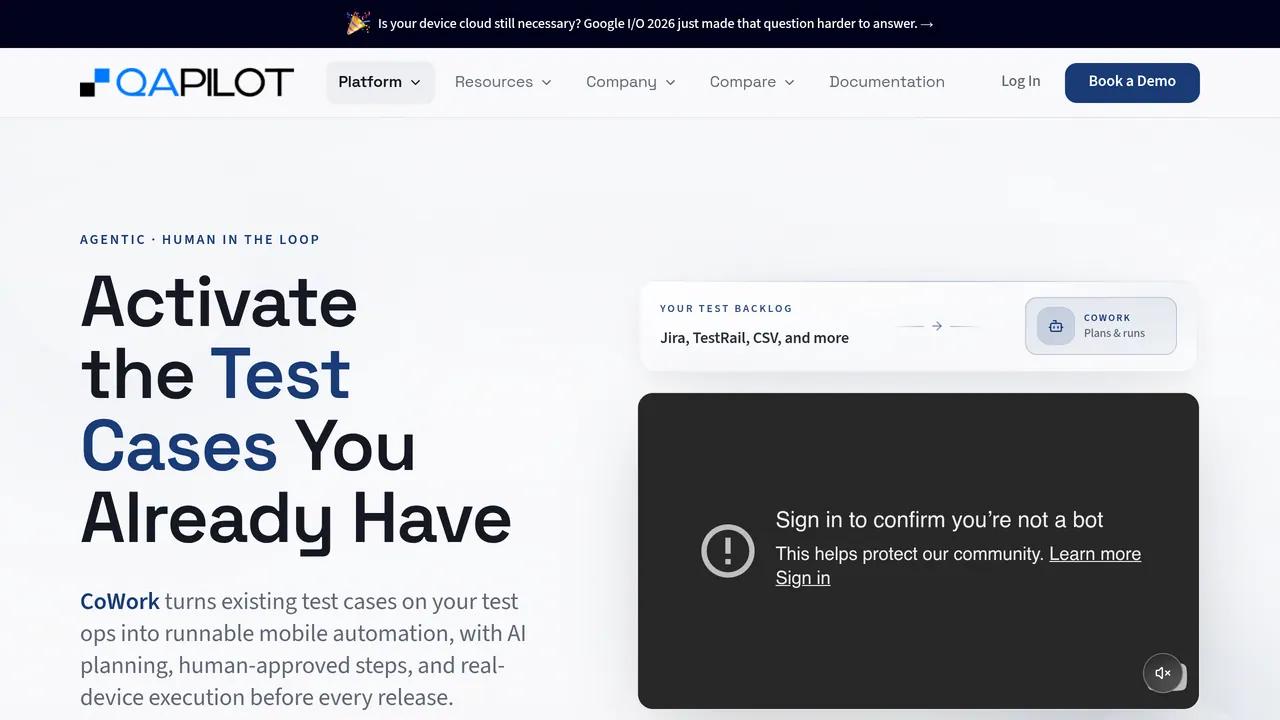The image size is (1280, 720).
Task: Click the party popper icon in banner
Action: (358, 23)
